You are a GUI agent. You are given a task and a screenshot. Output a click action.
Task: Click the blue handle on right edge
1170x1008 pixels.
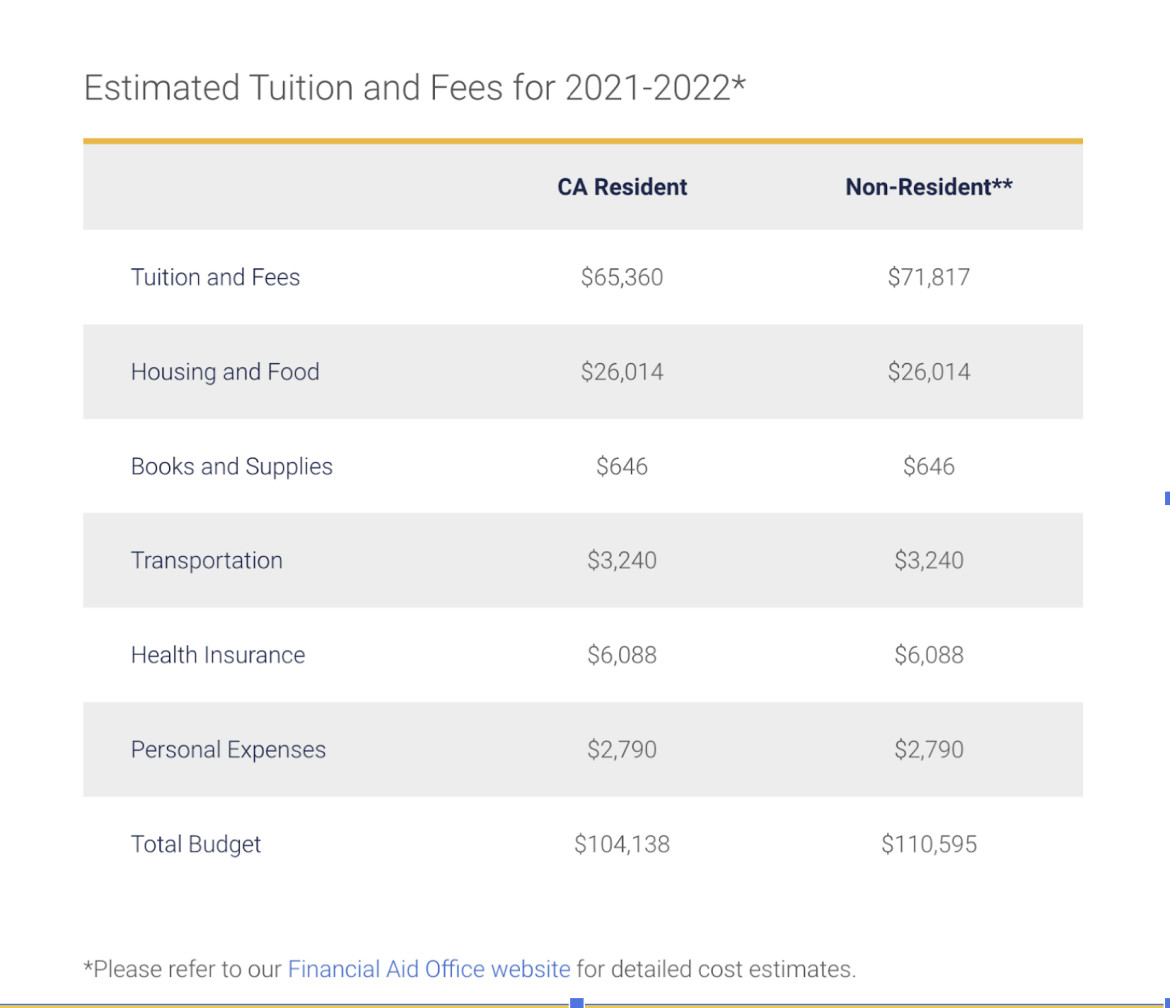pyautogui.click(x=1167, y=498)
